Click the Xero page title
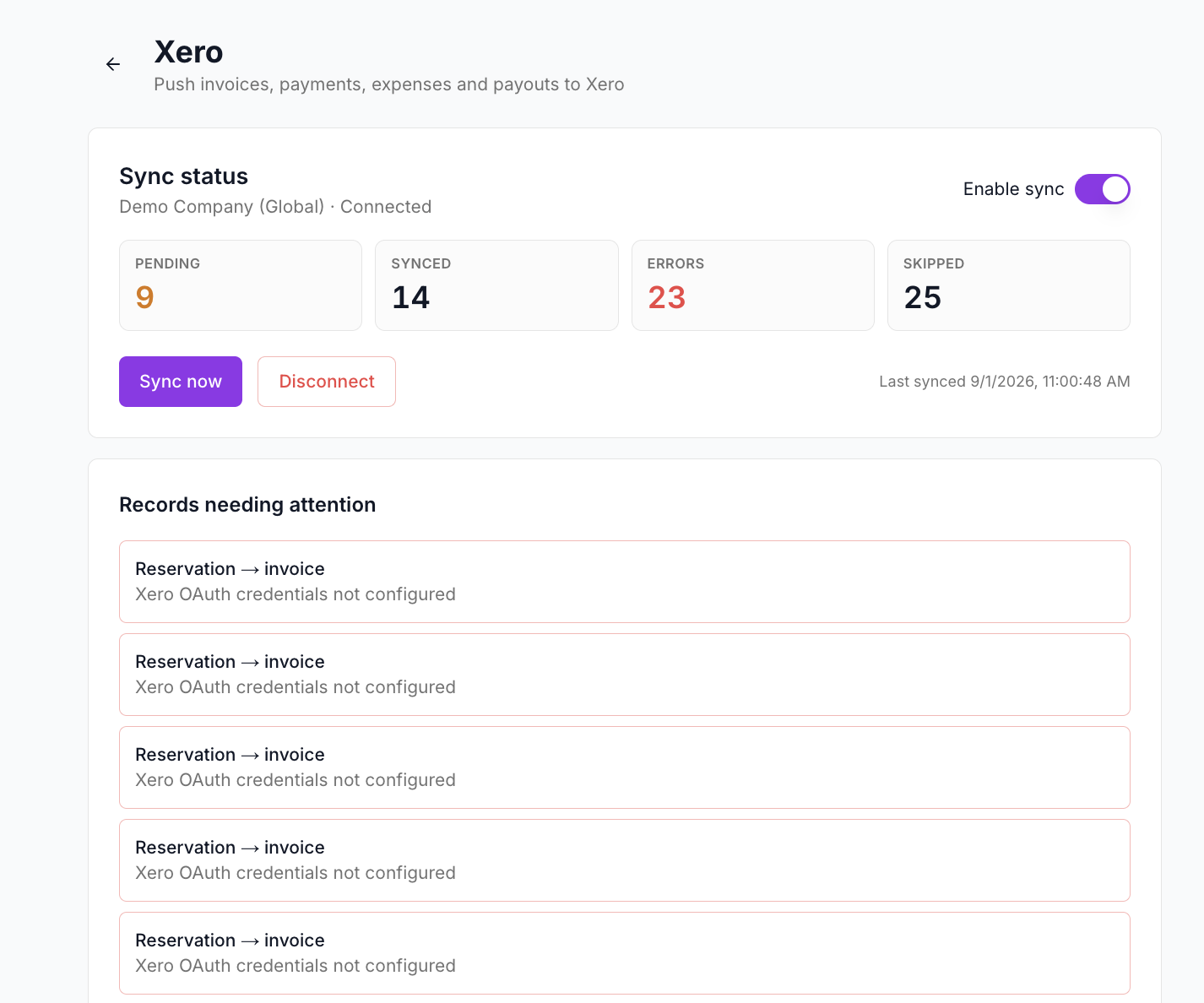This screenshot has width=1204, height=1003. point(188,52)
